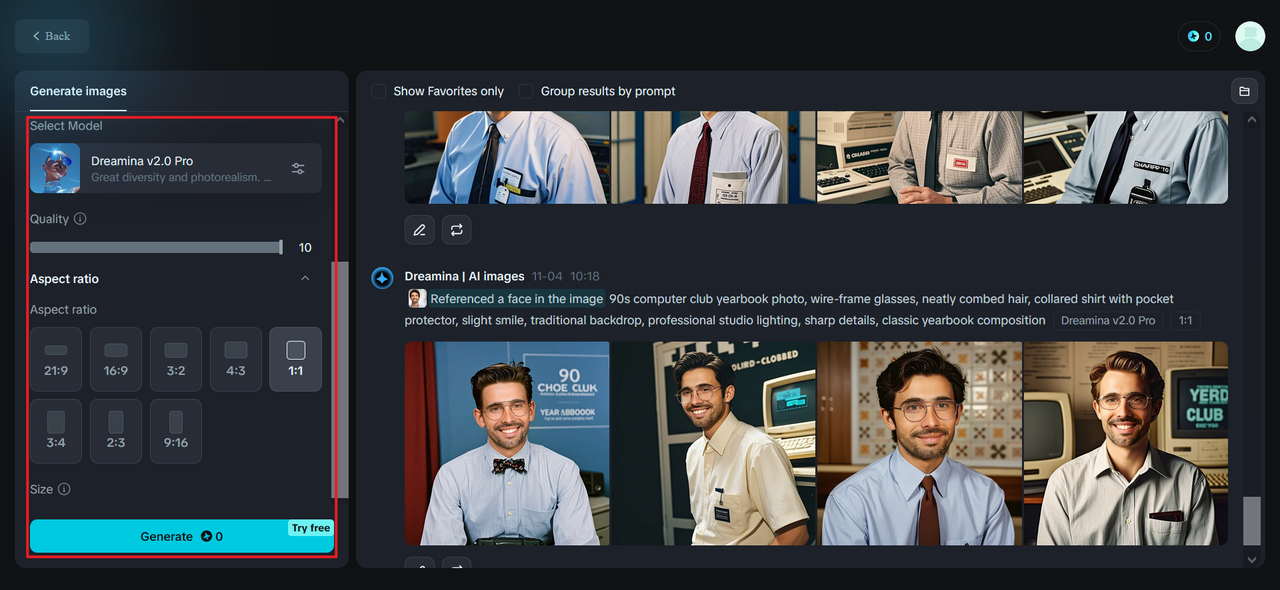Show Quality info tooltip icon
The image size is (1280, 590).
click(80, 219)
